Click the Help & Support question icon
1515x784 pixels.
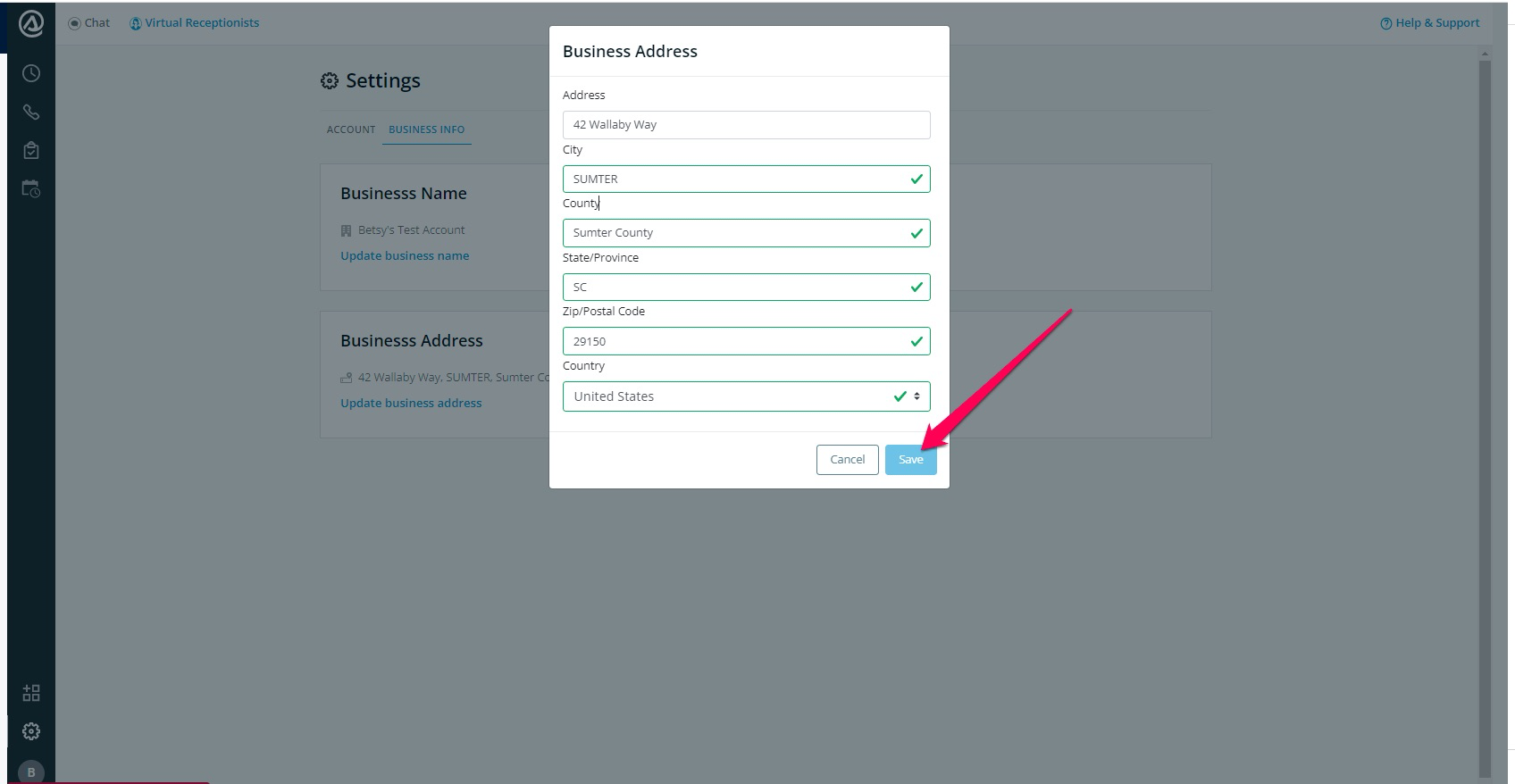click(x=1386, y=23)
